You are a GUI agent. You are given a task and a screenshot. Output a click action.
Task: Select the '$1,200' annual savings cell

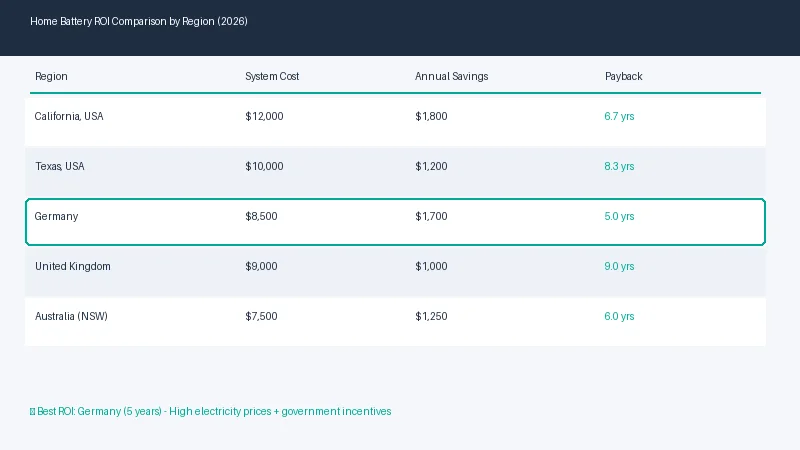(431, 166)
